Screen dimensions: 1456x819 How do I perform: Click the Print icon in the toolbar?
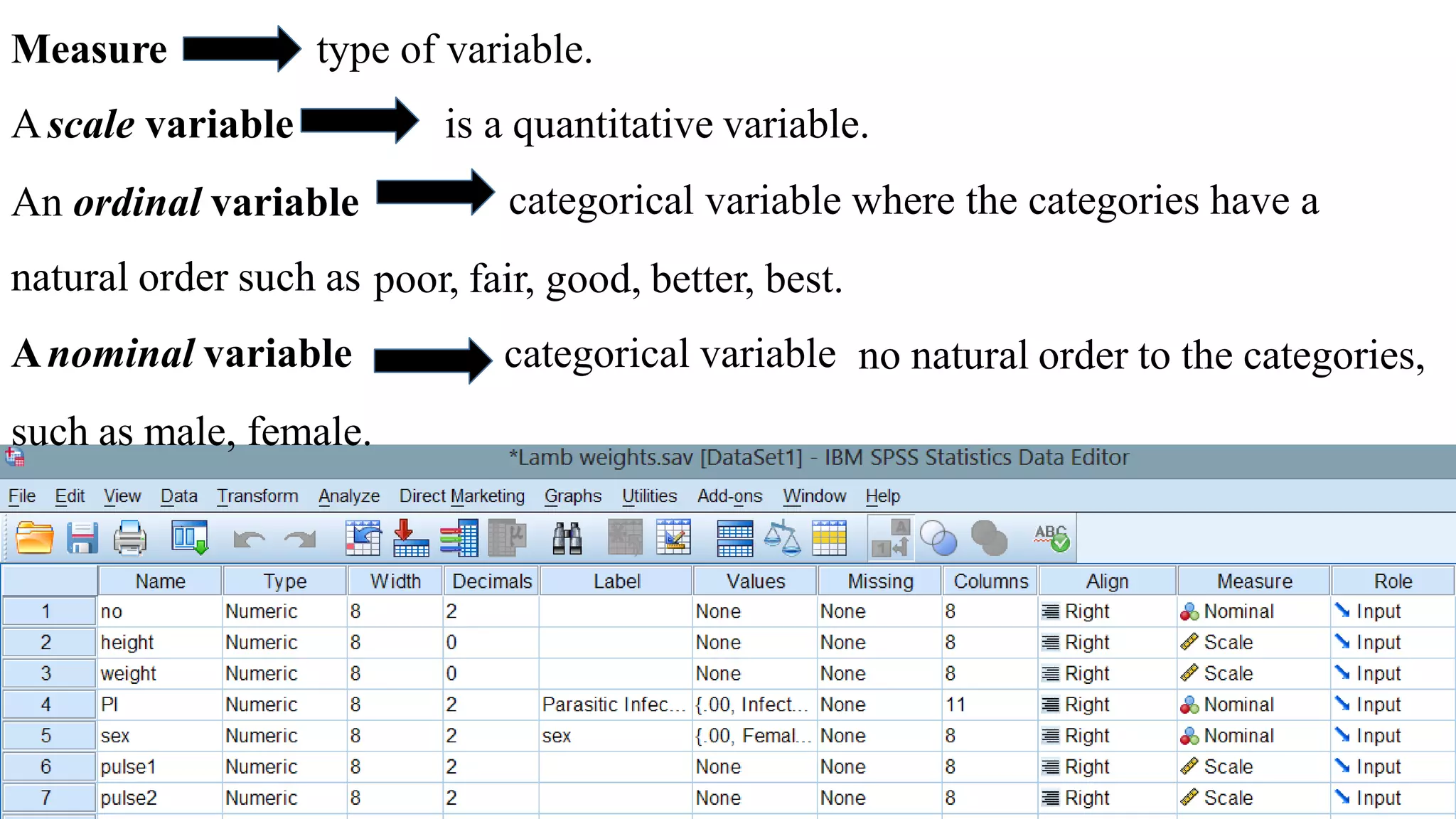(x=129, y=538)
